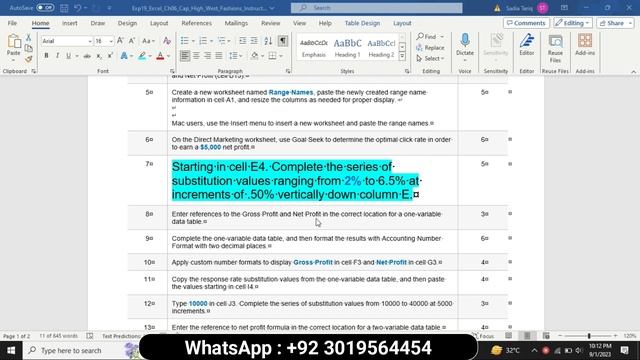The width and height of the screenshot is (640, 360).
Task: Switch to Insert tab
Action: coord(69,23)
